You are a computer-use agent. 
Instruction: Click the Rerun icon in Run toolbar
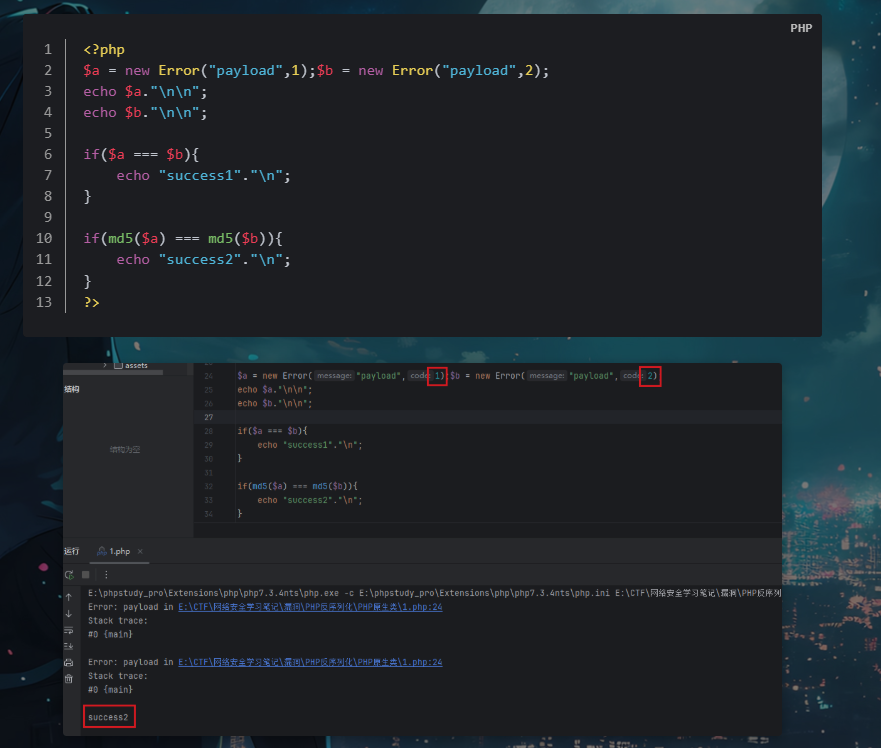point(69,575)
